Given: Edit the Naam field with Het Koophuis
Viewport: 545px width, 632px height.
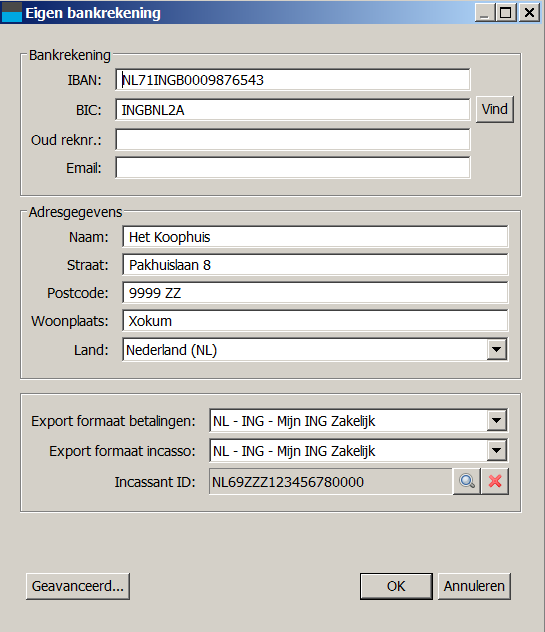Looking at the screenshot, I should coord(315,237).
